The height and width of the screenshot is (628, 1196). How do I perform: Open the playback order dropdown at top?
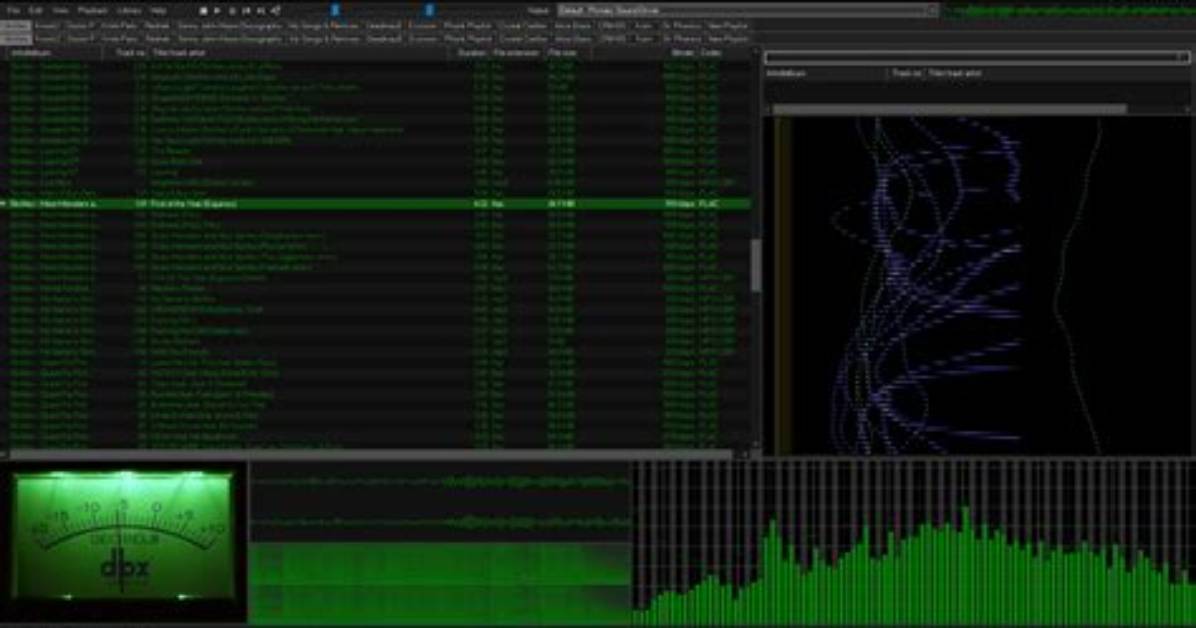pos(748,11)
